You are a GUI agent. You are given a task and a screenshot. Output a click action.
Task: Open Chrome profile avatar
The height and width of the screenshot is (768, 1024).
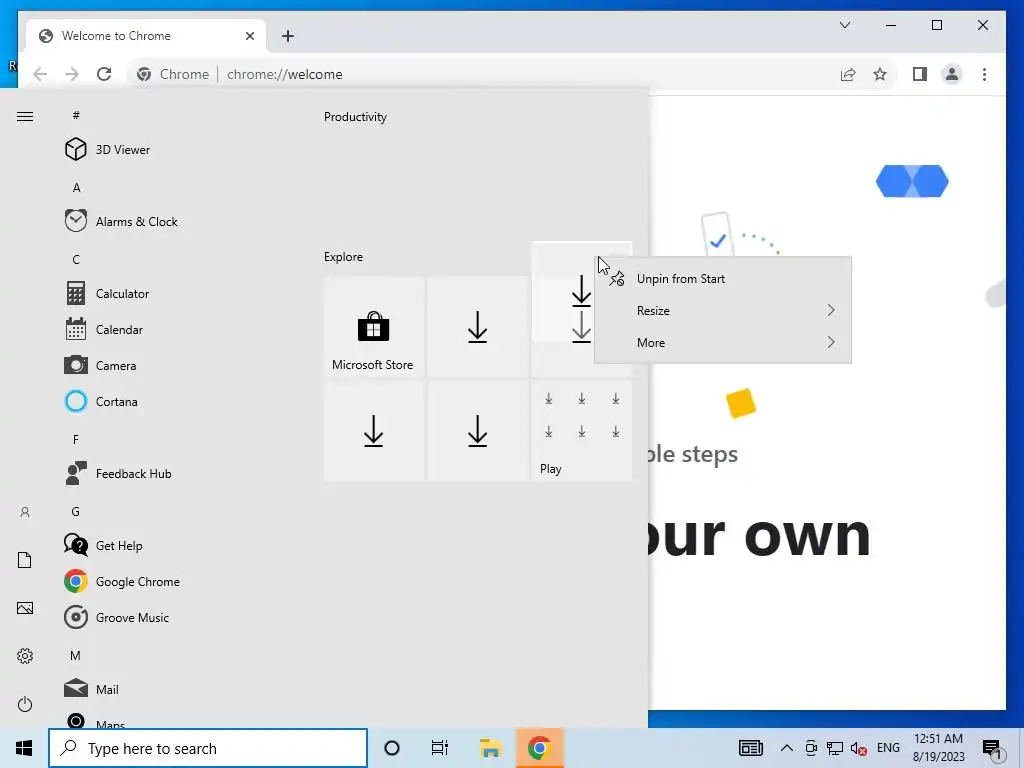point(952,74)
